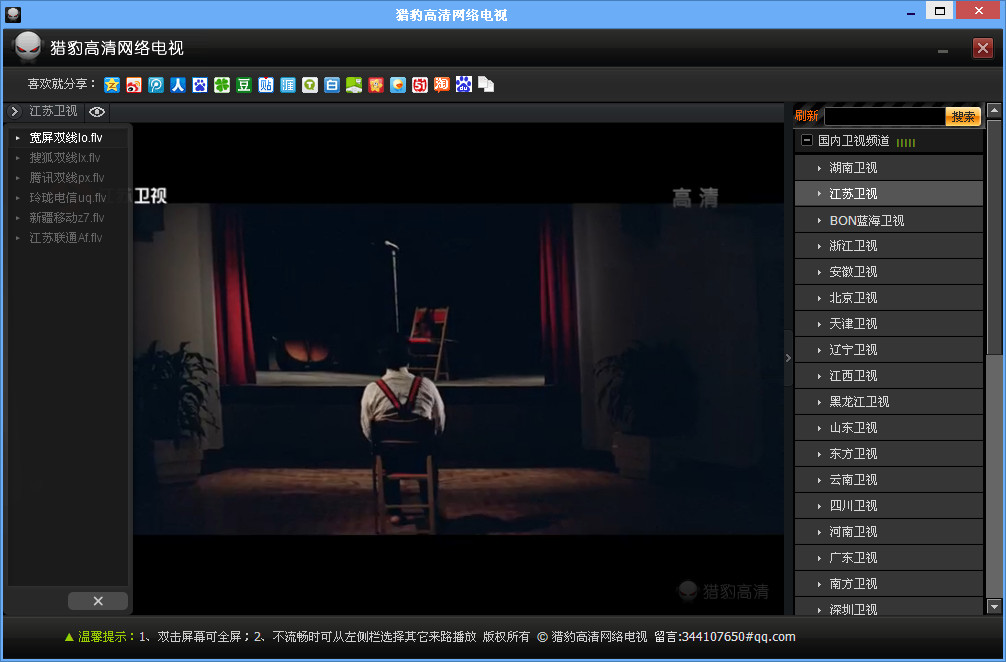Toggle the eye icon beside 江苏卫视
Viewport: 1006px width, 662px height.
click(97, 112)
